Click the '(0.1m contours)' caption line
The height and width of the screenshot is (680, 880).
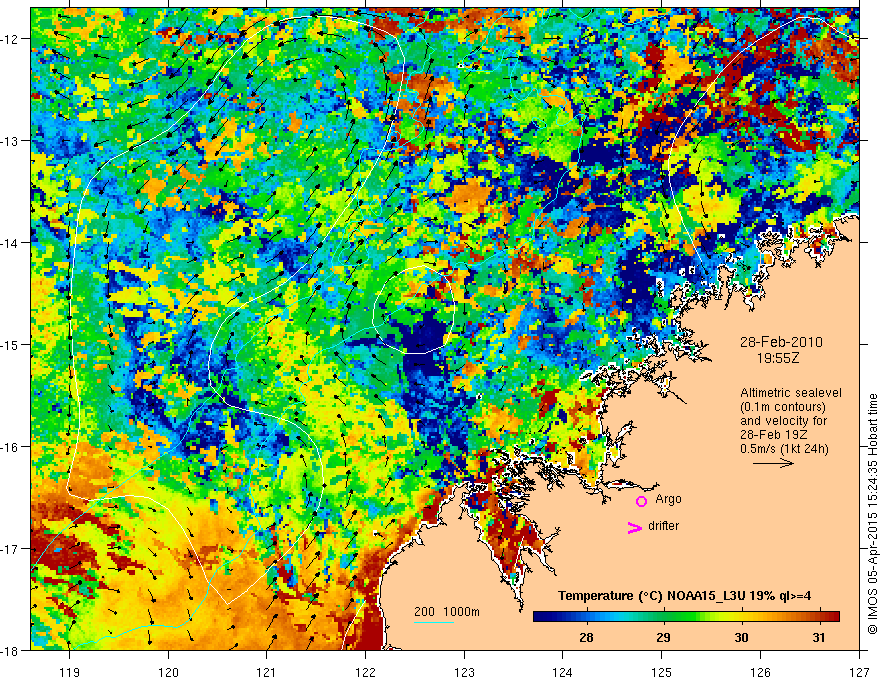point(783,407)
